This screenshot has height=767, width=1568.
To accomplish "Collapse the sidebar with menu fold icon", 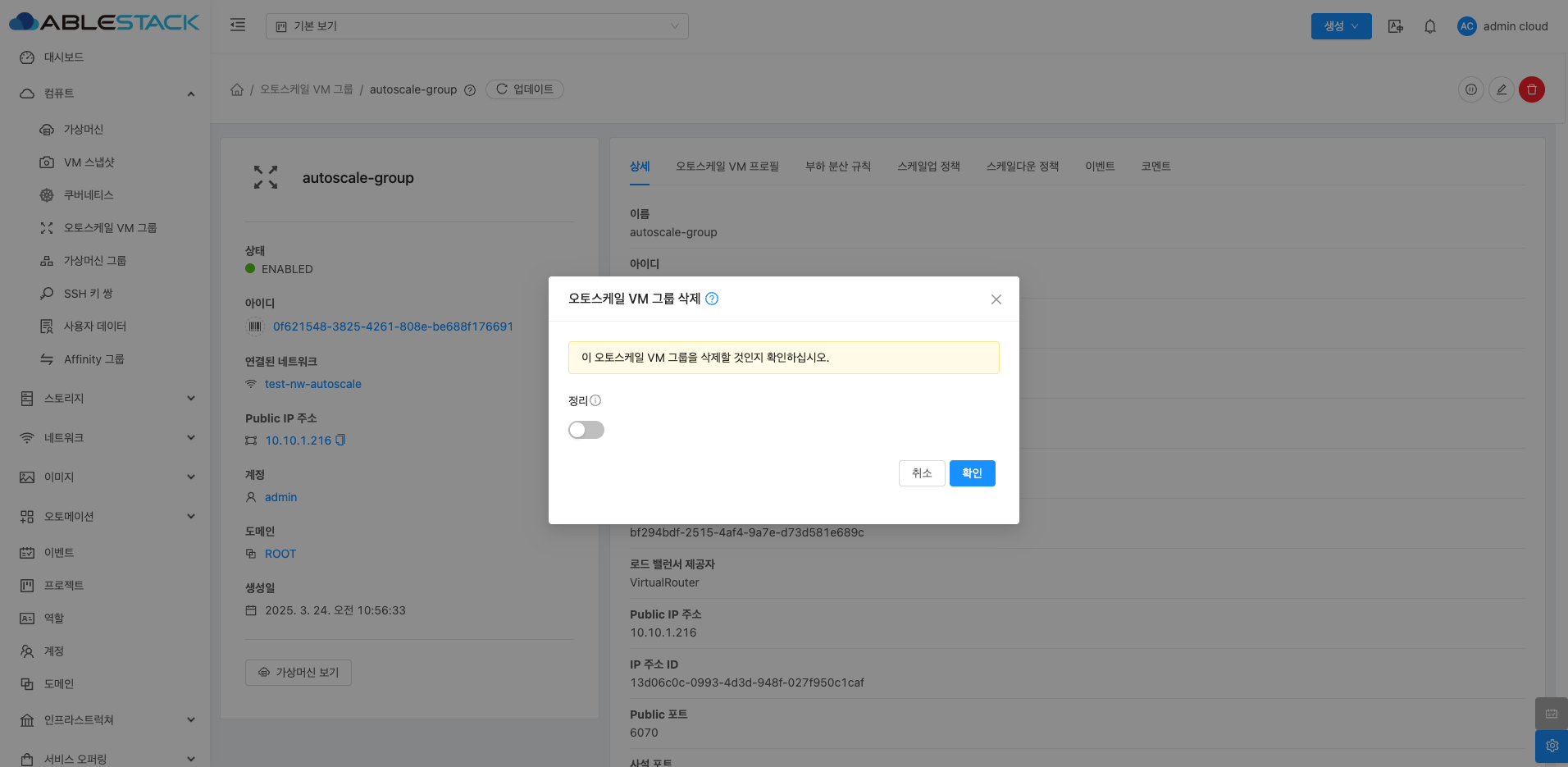I will pos(238,25).
